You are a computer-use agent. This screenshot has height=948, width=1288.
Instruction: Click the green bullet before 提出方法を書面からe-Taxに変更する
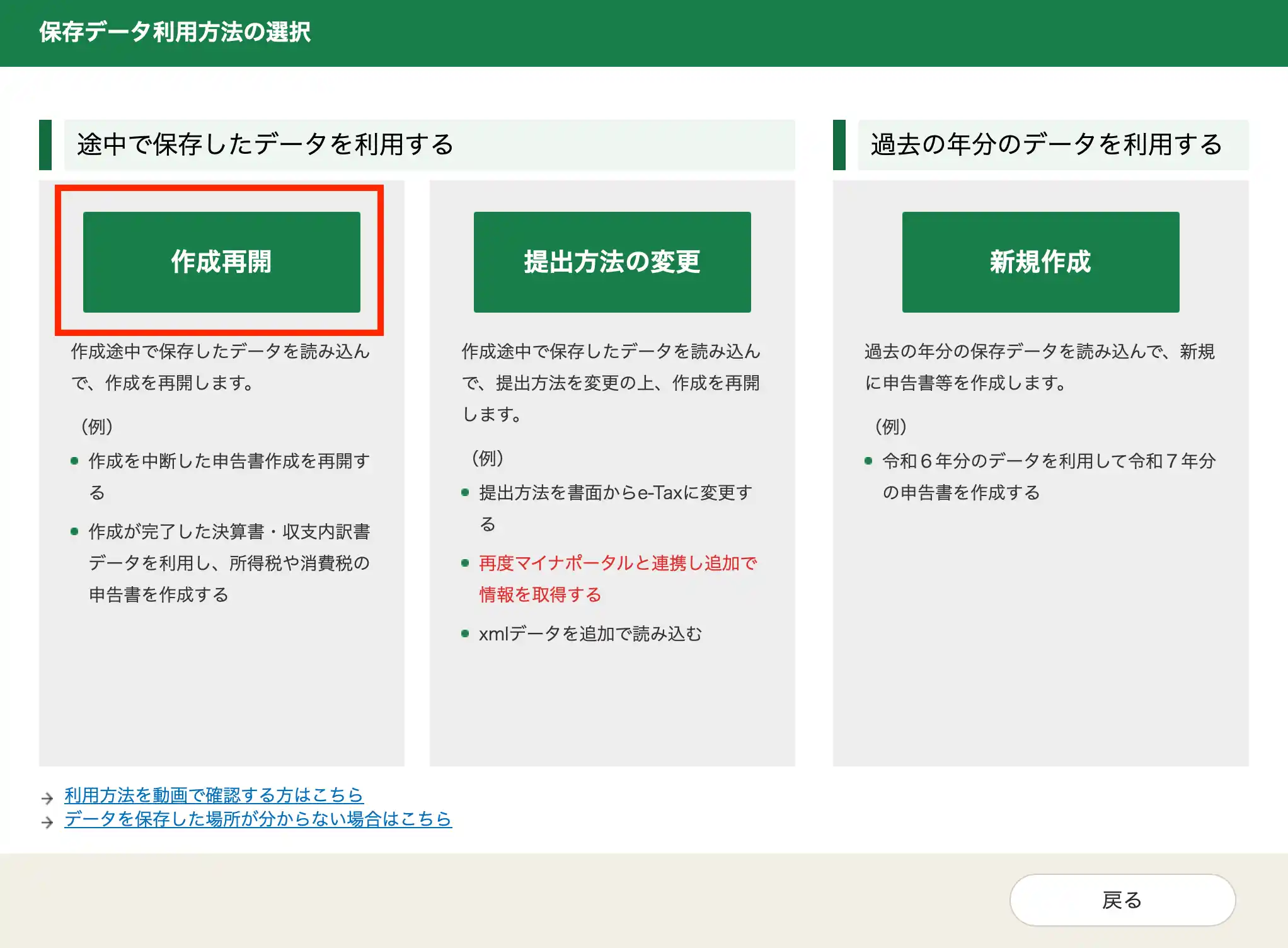tap(465, 492)
